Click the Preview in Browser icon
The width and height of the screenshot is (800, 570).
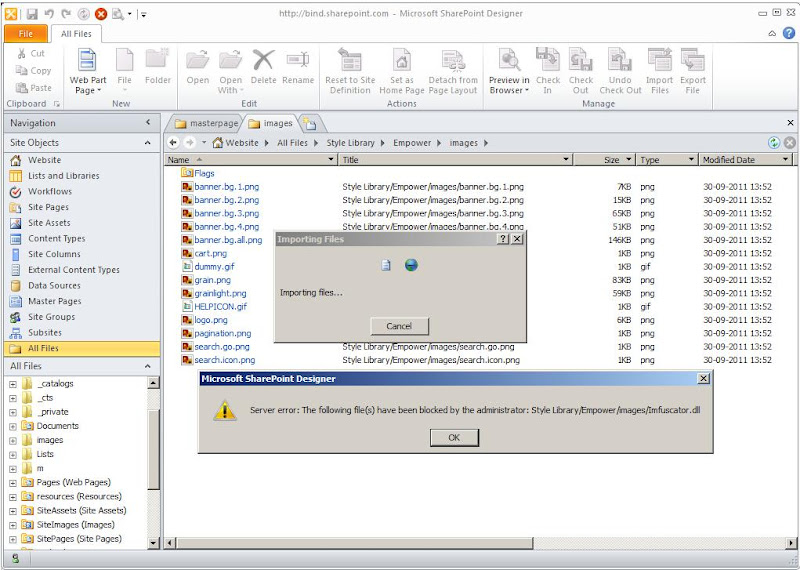(509, 60)
